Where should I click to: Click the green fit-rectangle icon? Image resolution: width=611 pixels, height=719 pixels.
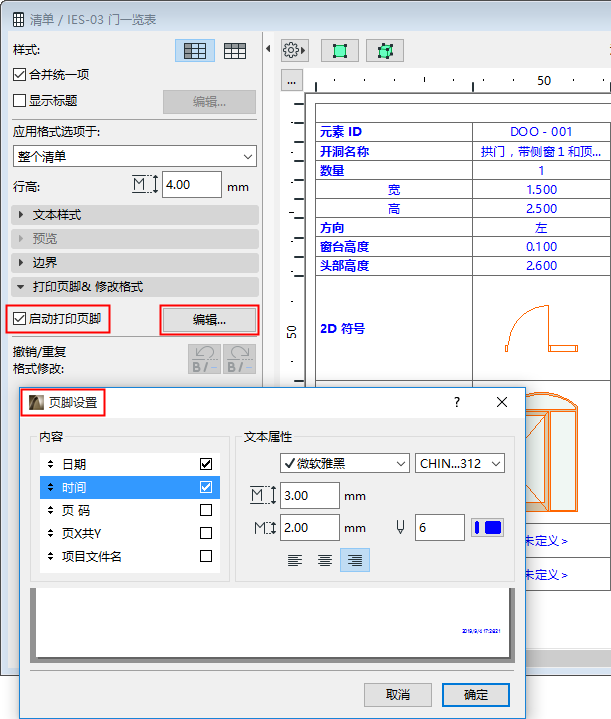tap(339, 50)
